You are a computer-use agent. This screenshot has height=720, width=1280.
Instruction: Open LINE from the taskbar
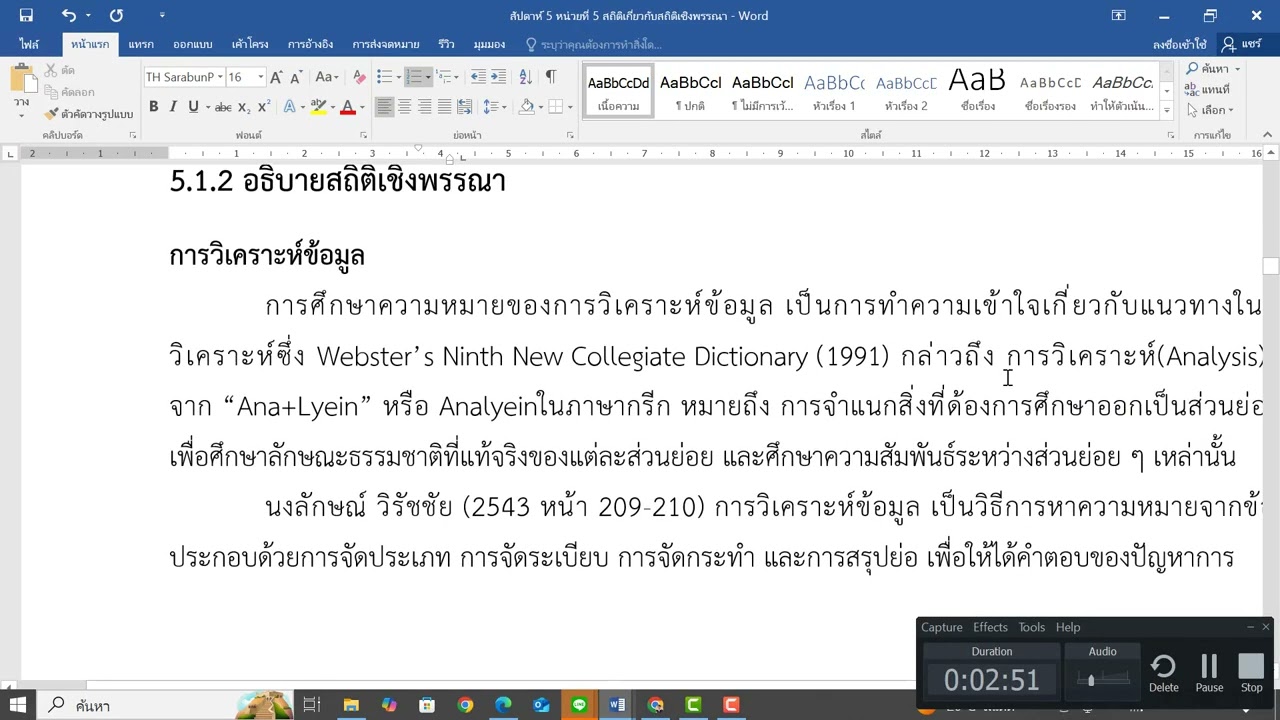click(x=579, y=705)
